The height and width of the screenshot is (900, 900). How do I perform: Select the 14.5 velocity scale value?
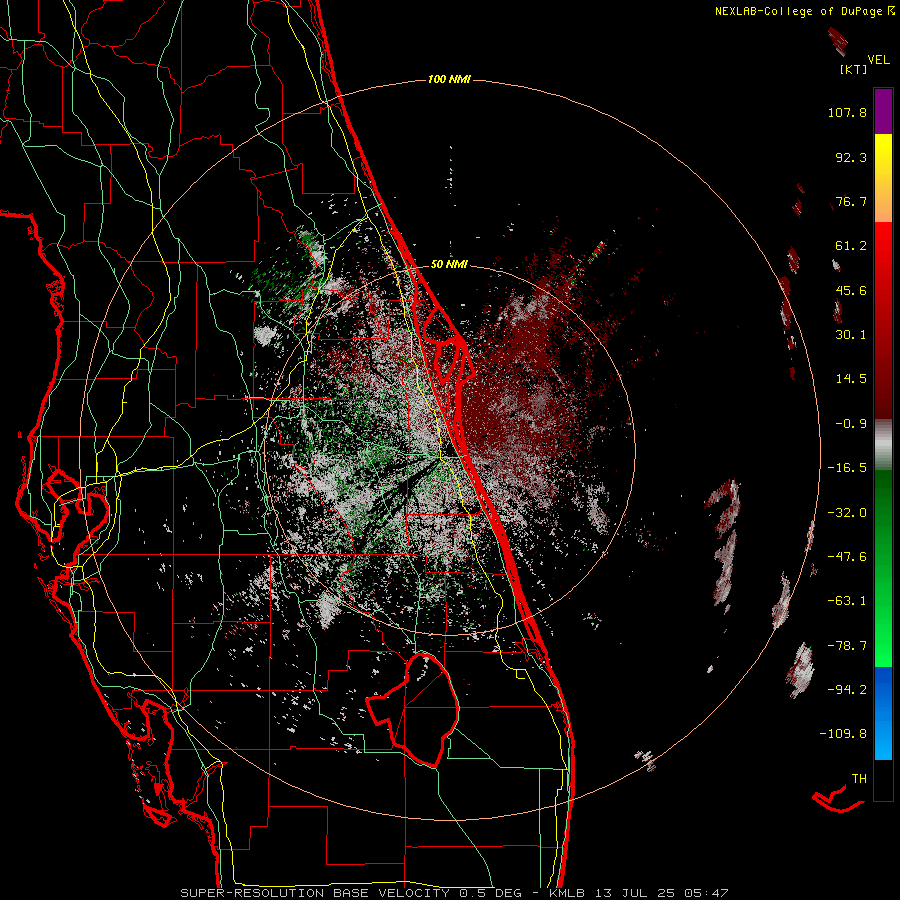(851, 379)
